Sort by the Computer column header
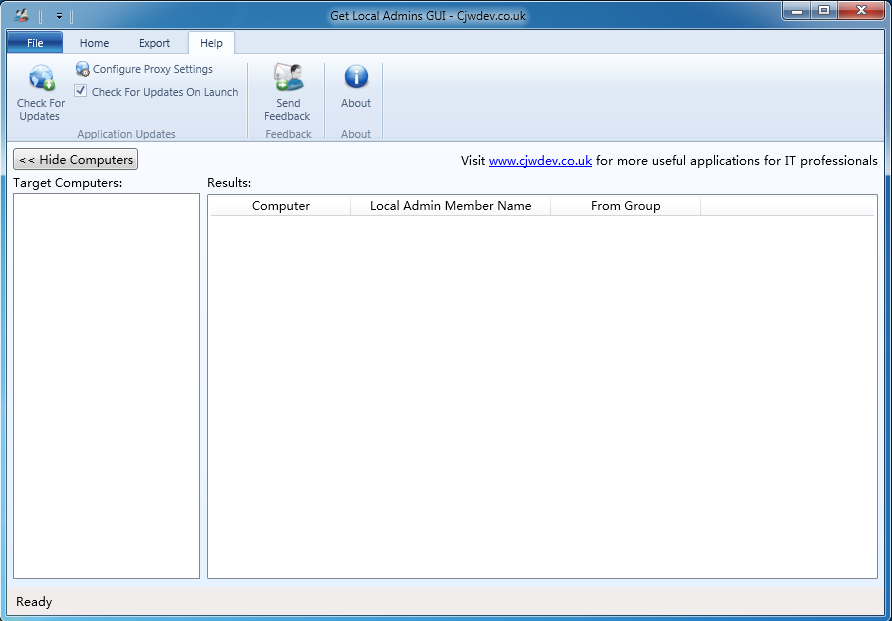 pos(280,206)
